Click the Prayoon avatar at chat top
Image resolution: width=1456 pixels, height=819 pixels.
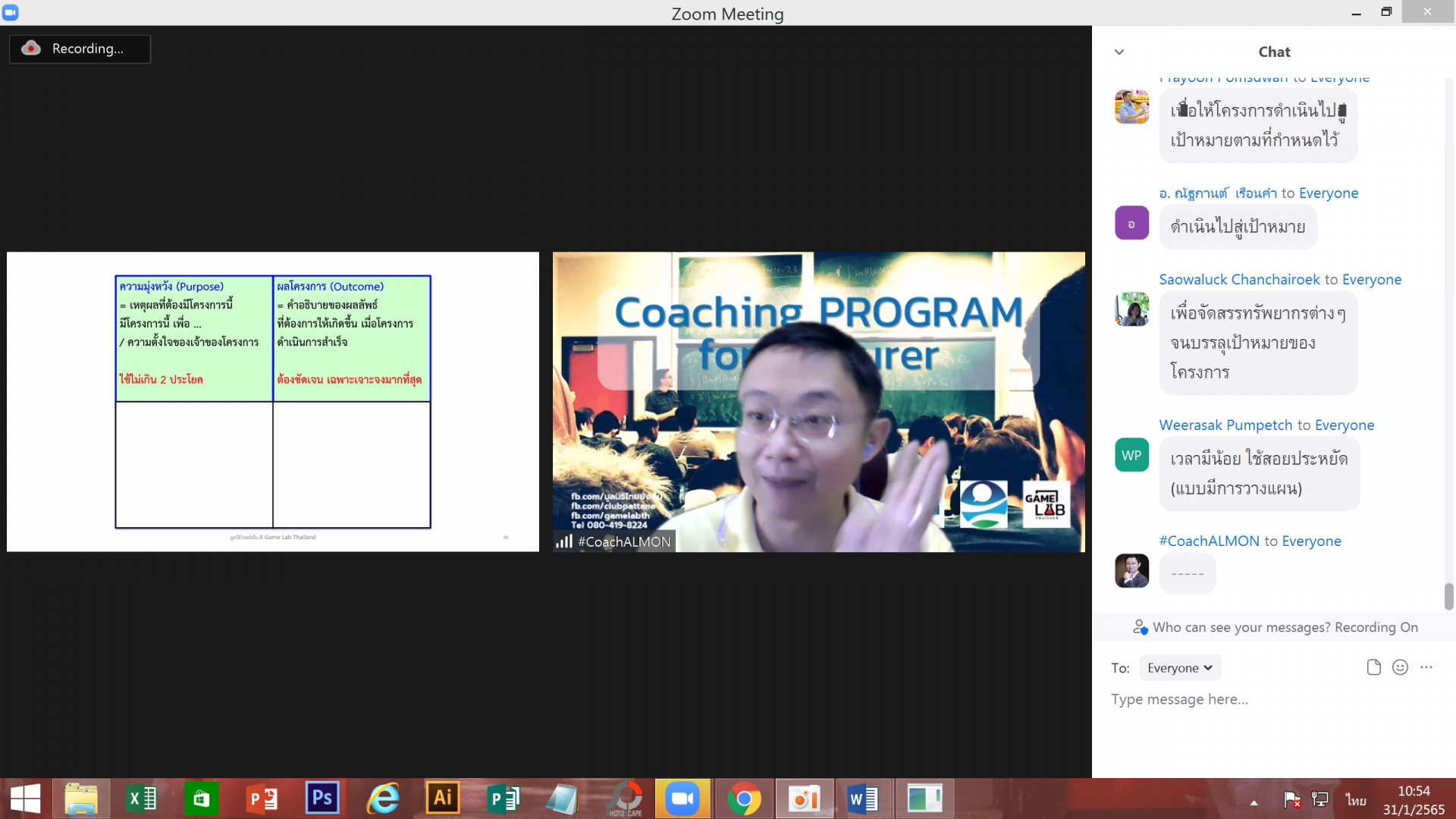[x=1131, y=107]
